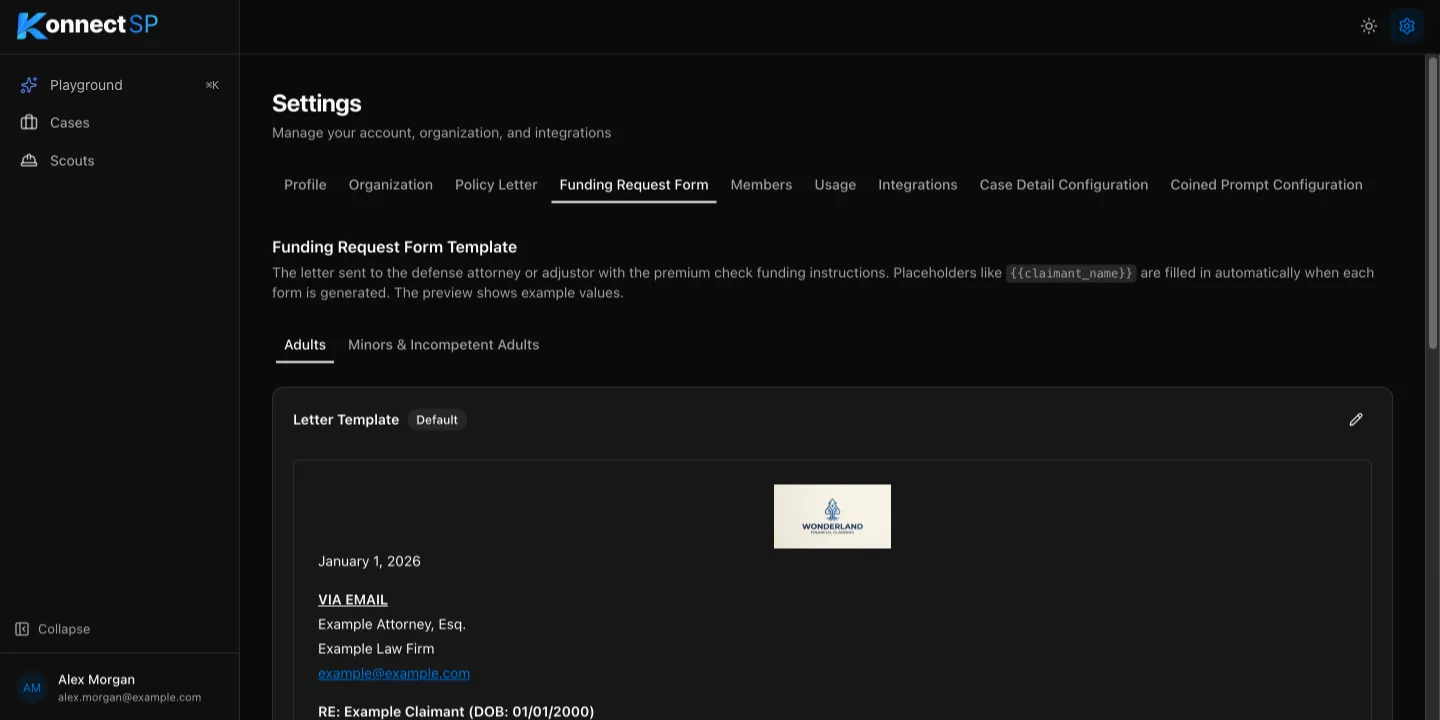The image size is (1440, 720).
Task: Click the example@example.com email link
Action: 394,673
